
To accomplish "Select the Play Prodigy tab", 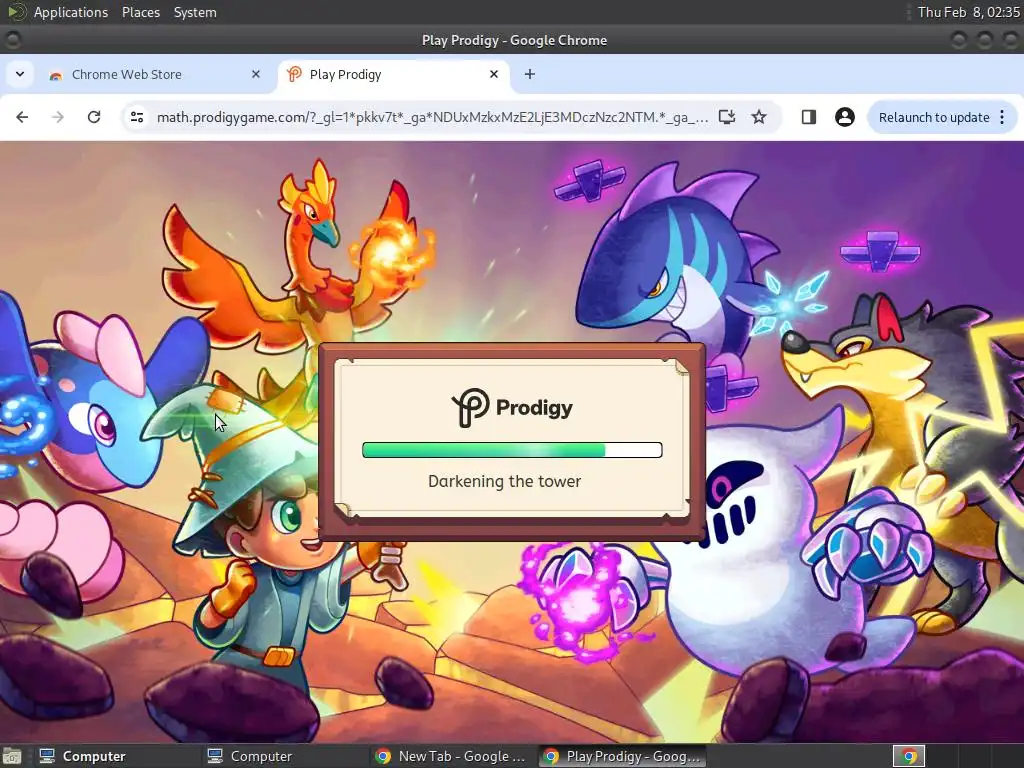I will [x=394, y=74].
